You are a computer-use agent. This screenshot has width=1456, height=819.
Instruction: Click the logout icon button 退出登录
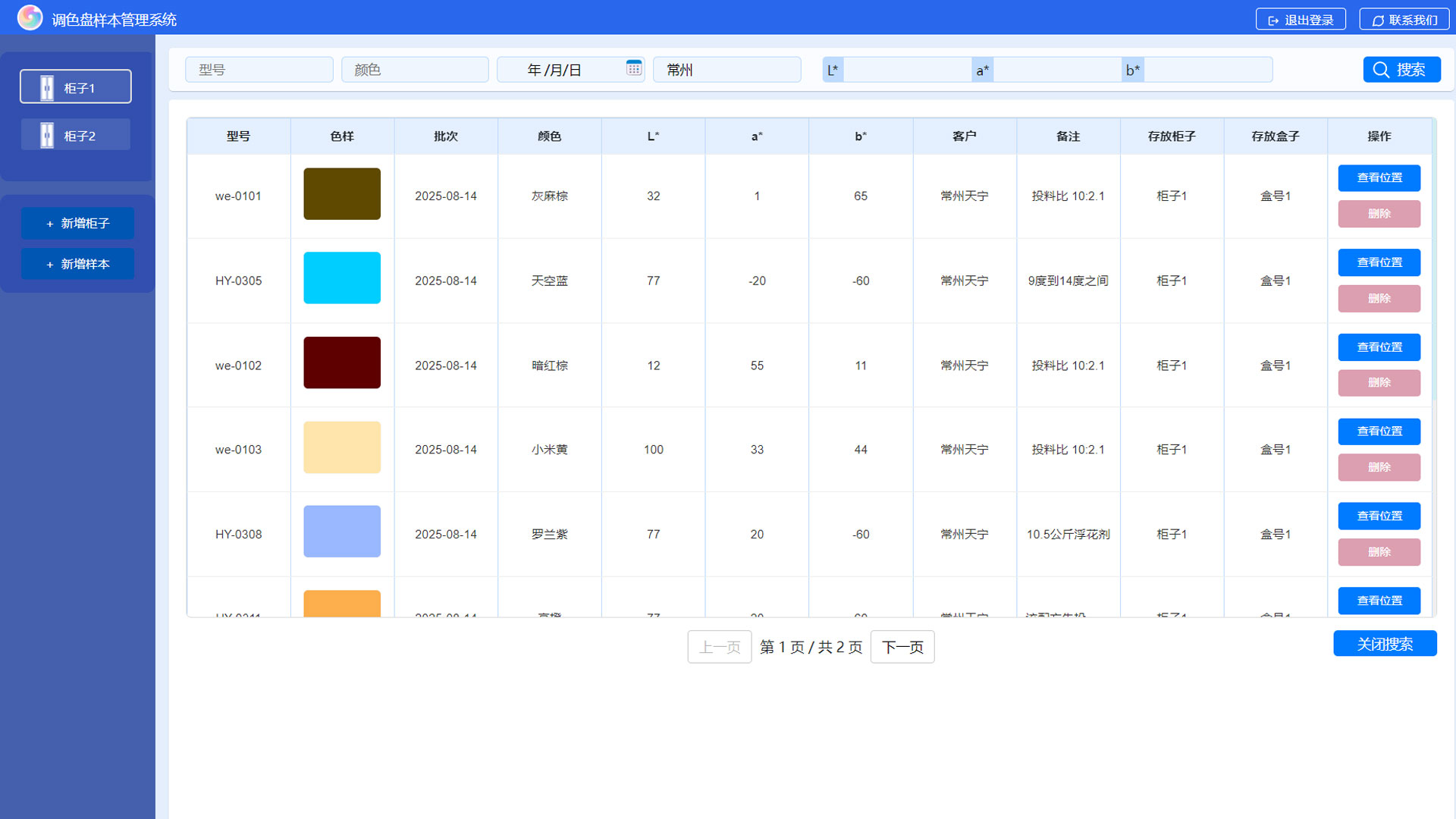(1300, 20)
